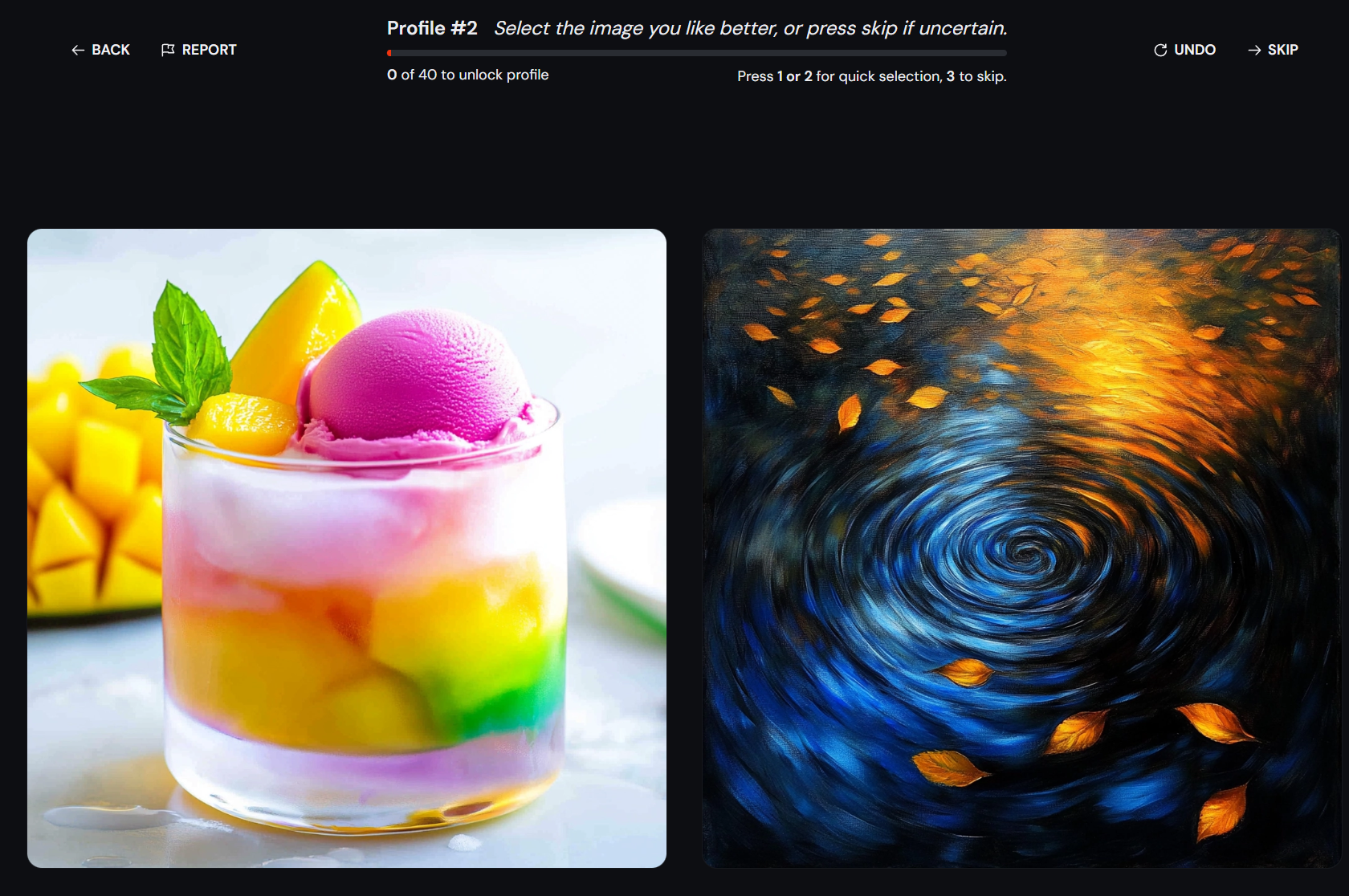Report this pair via REPORT text
This screenshot has height=896, width=1349.
[x=210, y=50]
